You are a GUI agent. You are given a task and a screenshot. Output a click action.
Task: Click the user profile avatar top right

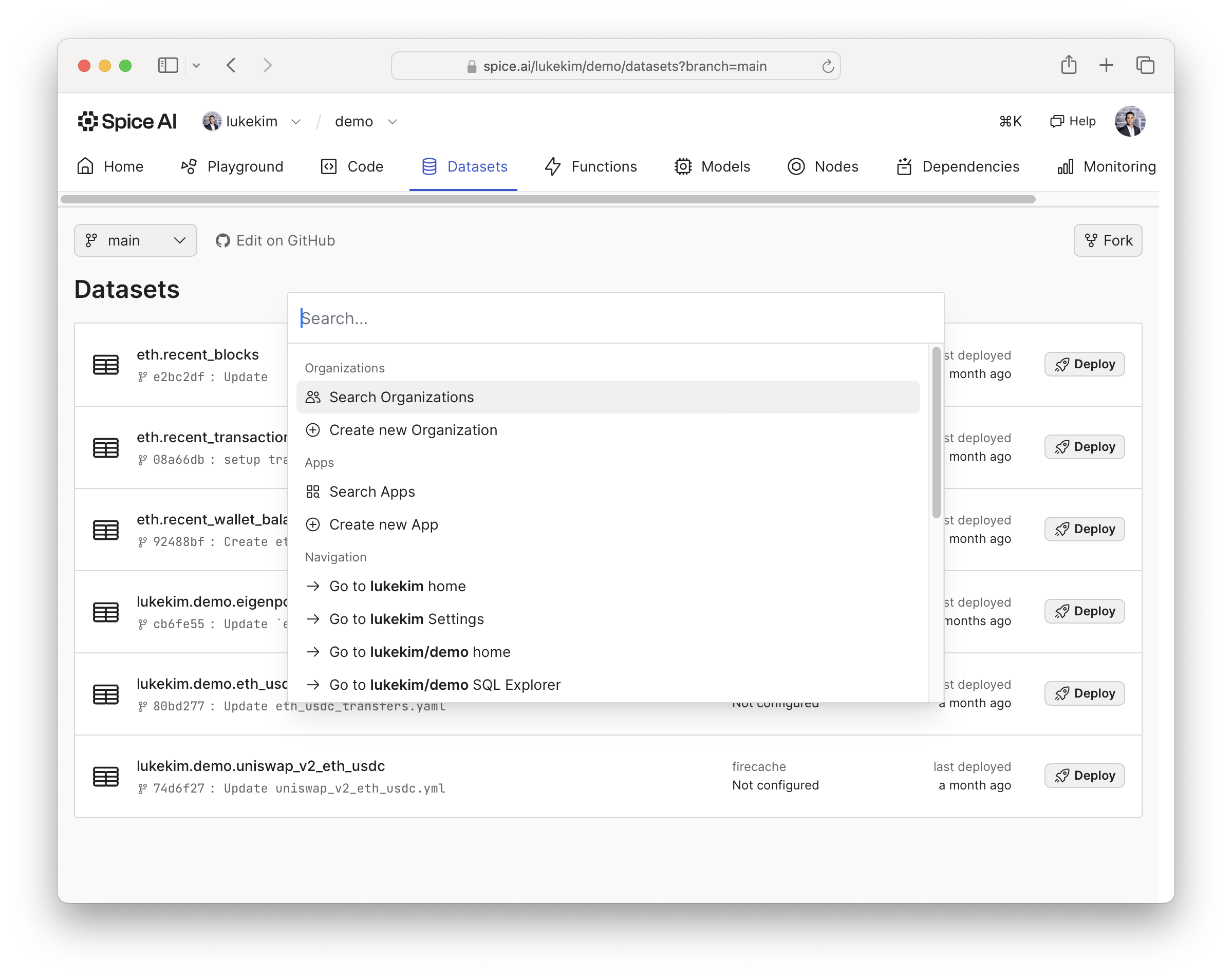coord(1129,121)
